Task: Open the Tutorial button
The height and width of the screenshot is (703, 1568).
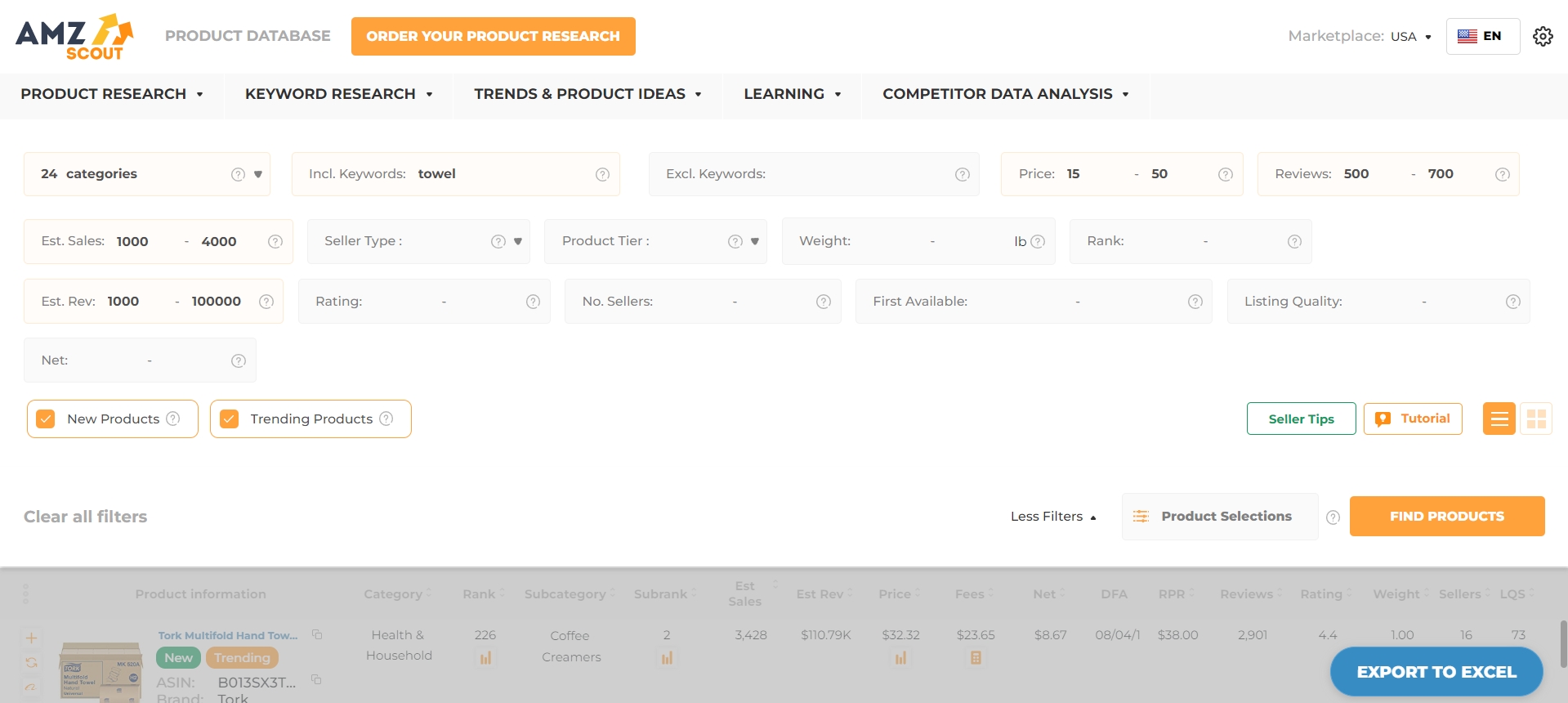Action: pos(1413,419)
